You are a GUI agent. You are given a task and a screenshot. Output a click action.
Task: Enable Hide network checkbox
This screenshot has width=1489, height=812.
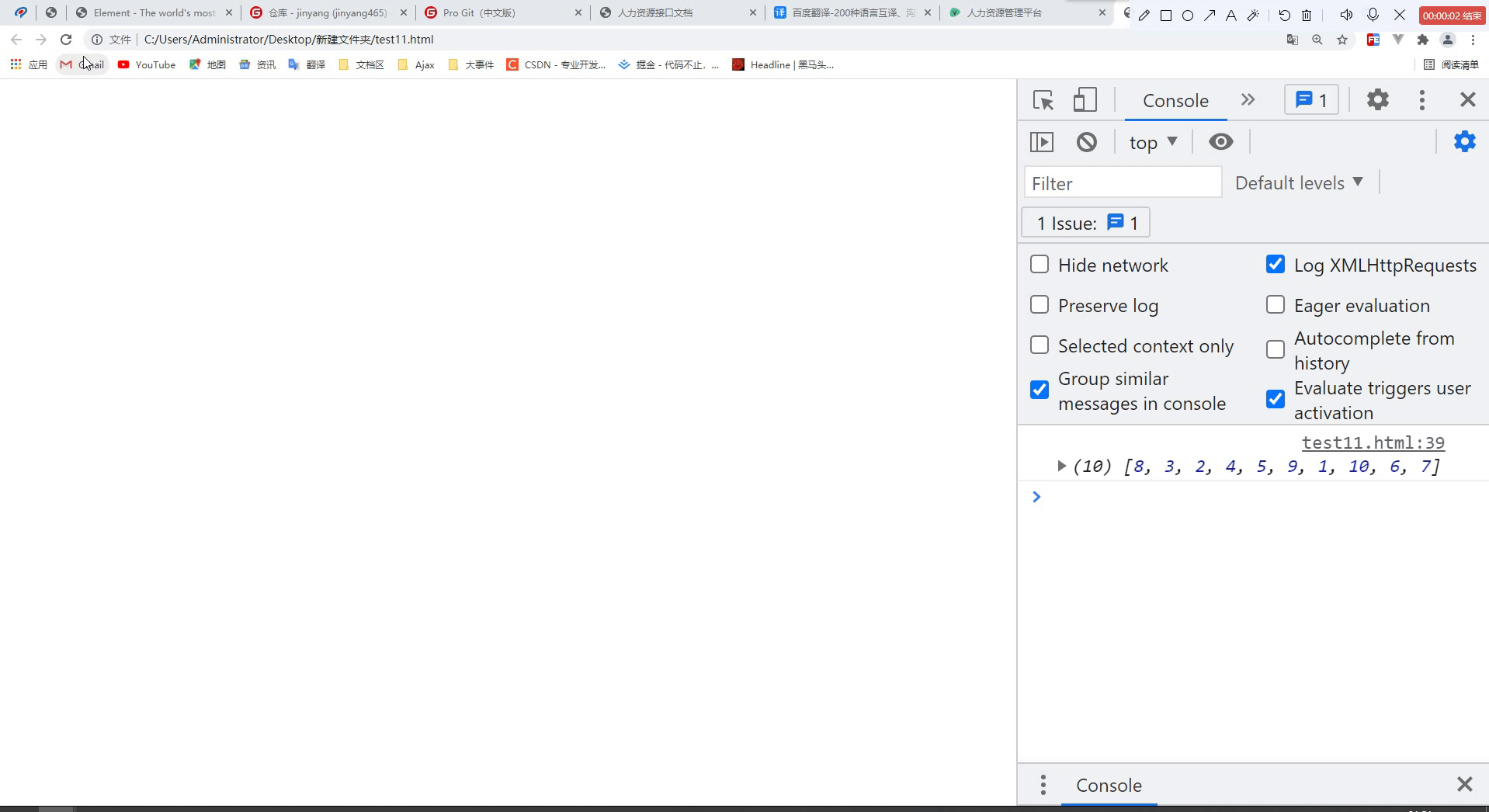(1040, 264)
